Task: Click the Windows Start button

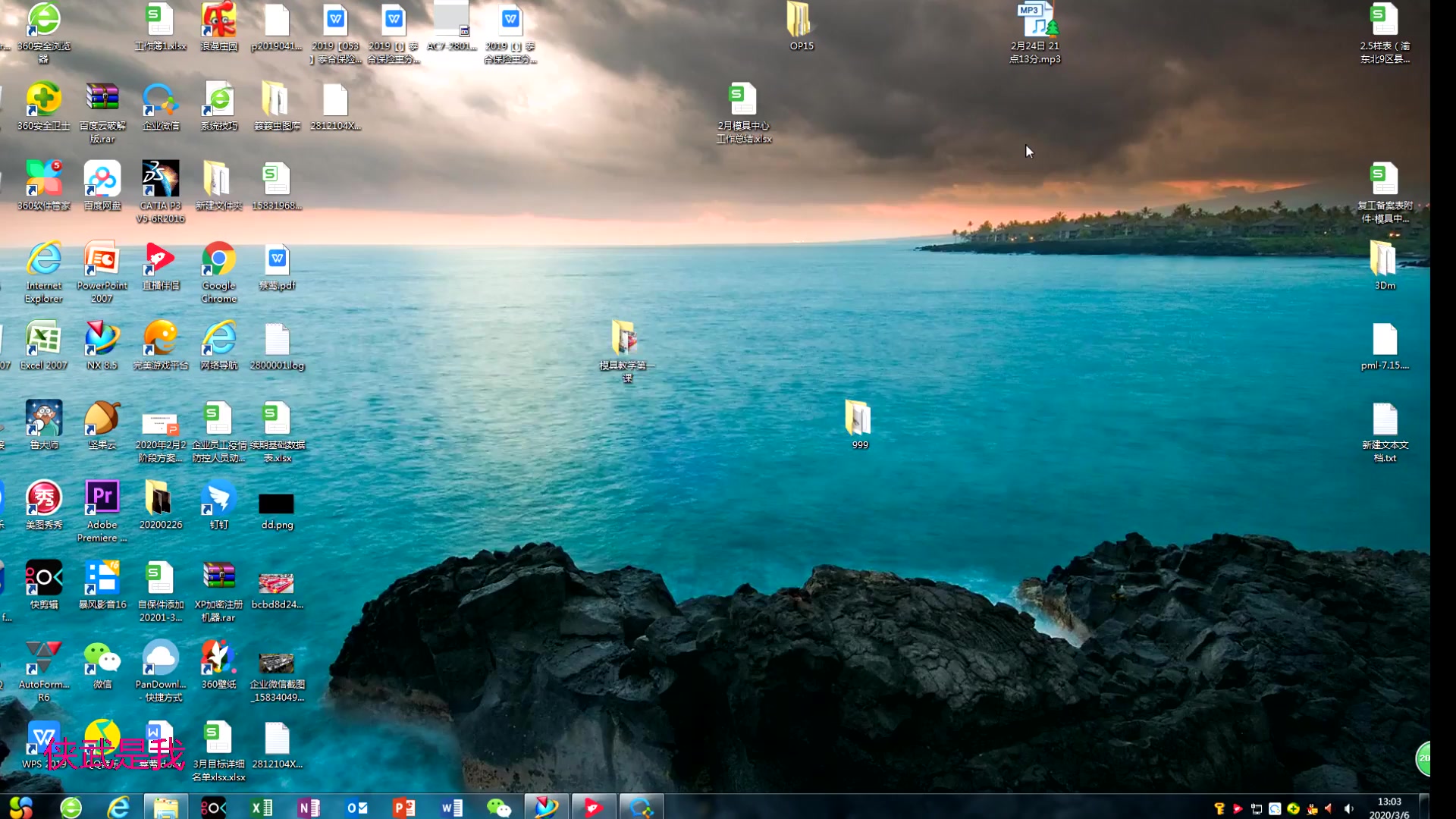Action: tap(21, 807)
